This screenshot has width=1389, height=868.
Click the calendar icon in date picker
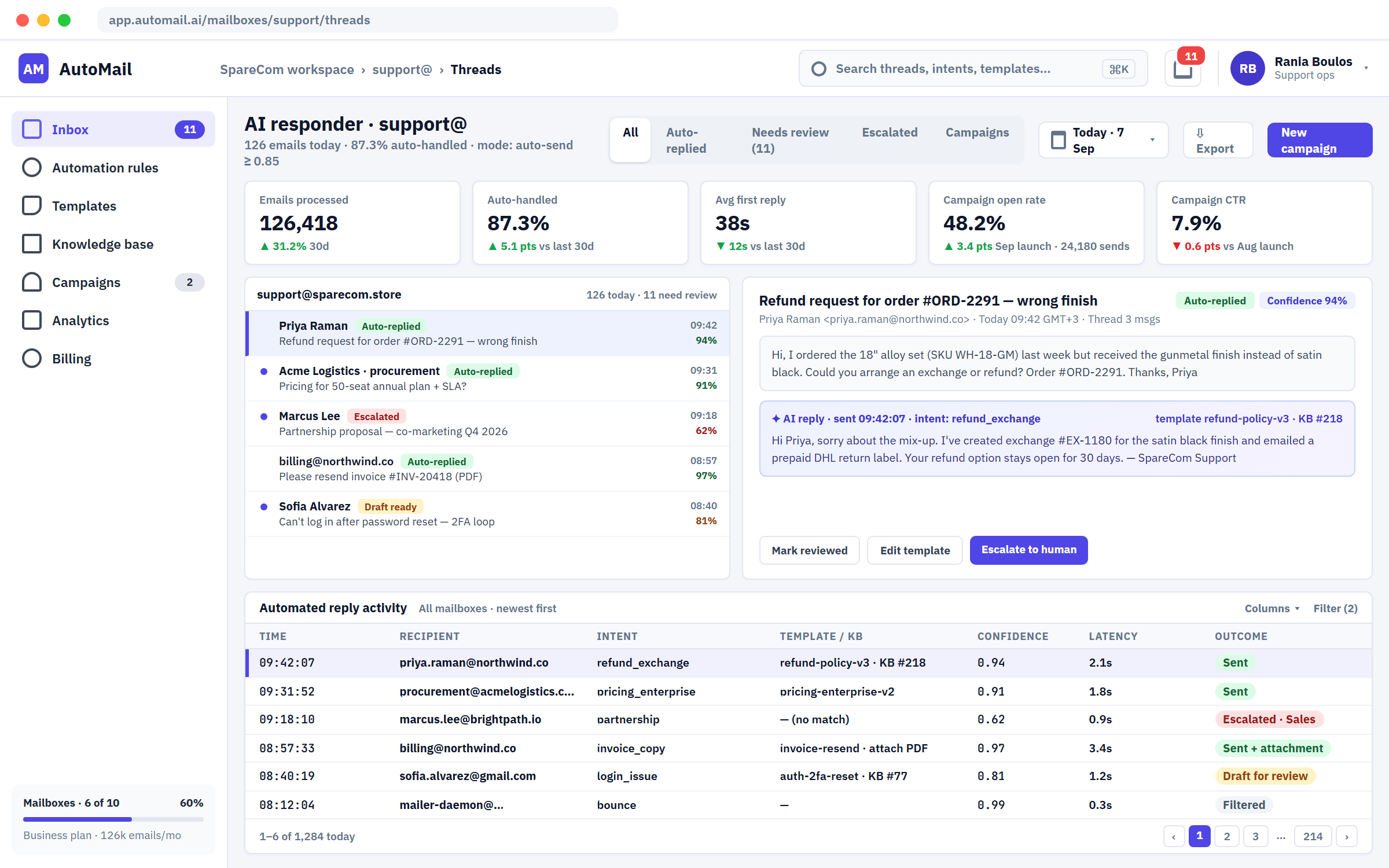1059,140
